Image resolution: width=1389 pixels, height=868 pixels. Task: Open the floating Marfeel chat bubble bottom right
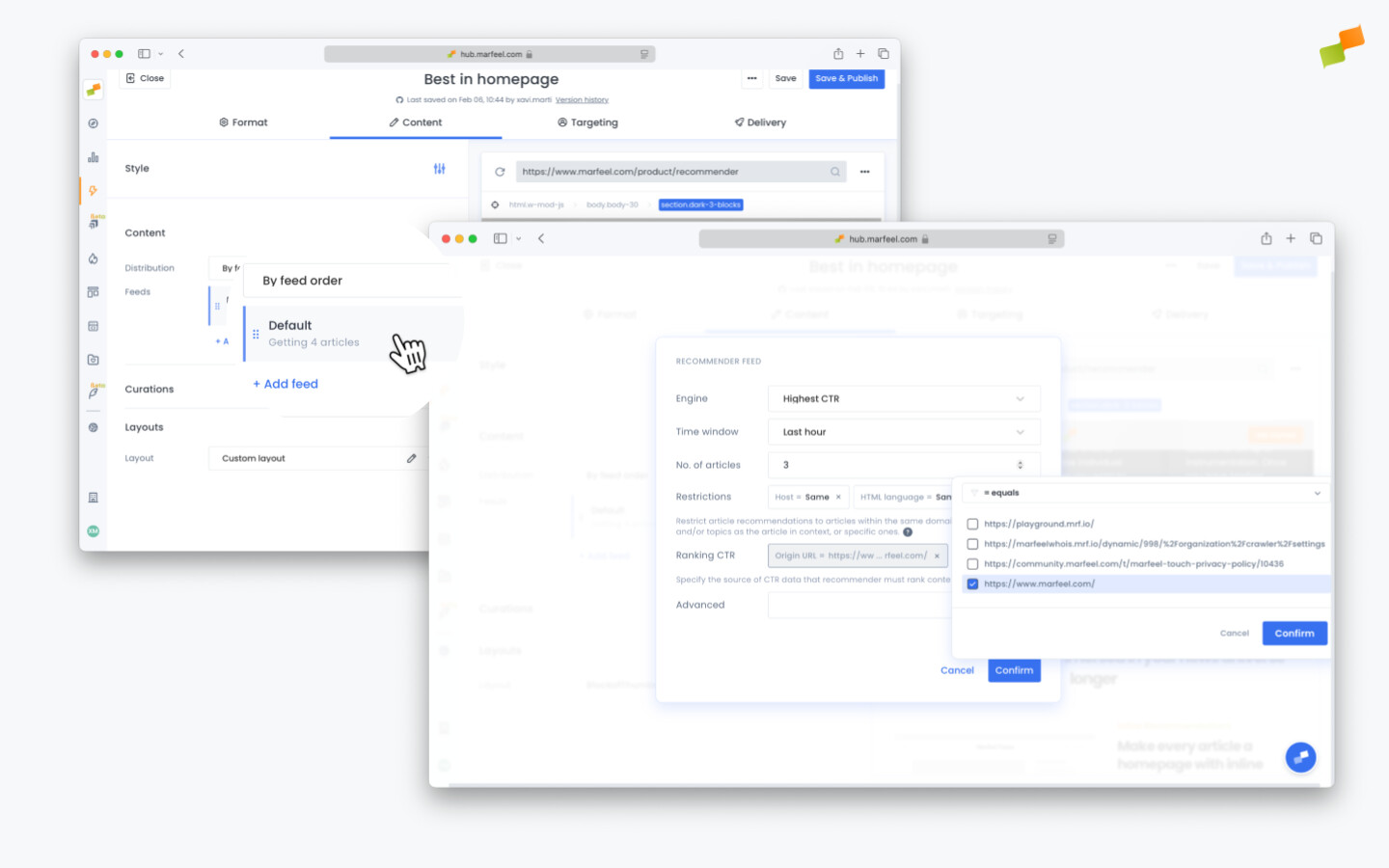pos(1300,757)
